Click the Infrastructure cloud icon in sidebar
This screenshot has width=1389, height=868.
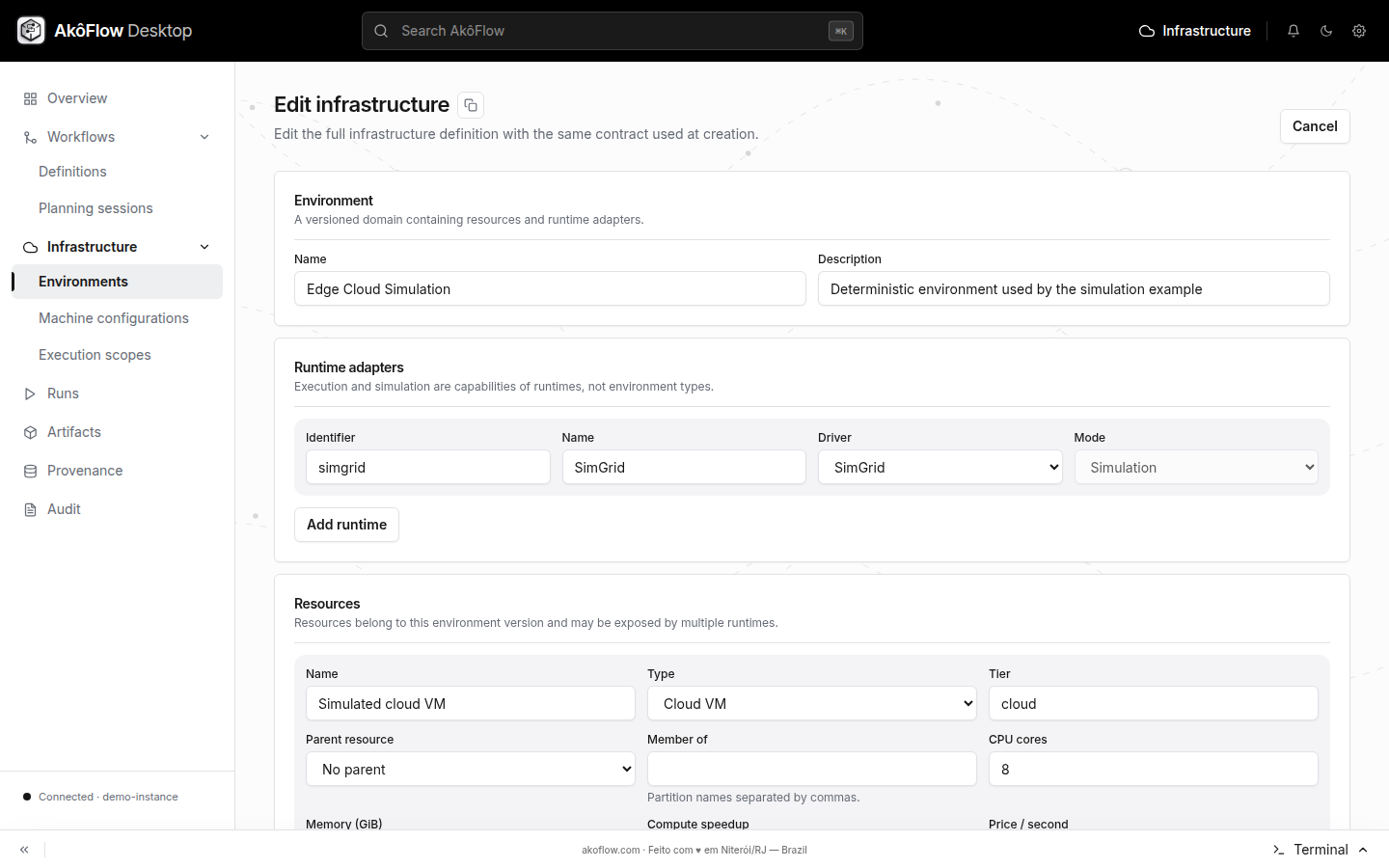point(30,247)
